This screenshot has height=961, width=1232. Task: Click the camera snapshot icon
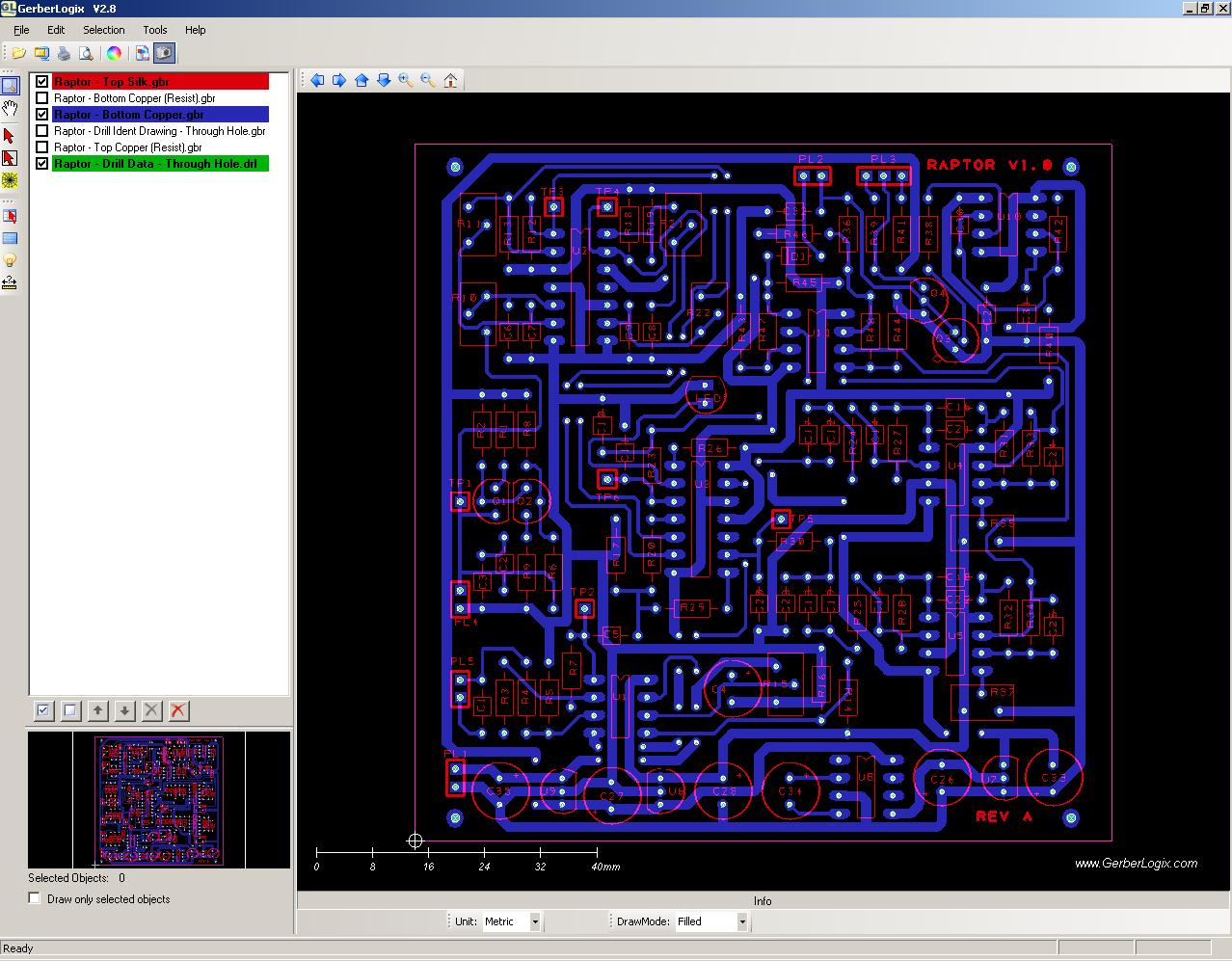165,53
